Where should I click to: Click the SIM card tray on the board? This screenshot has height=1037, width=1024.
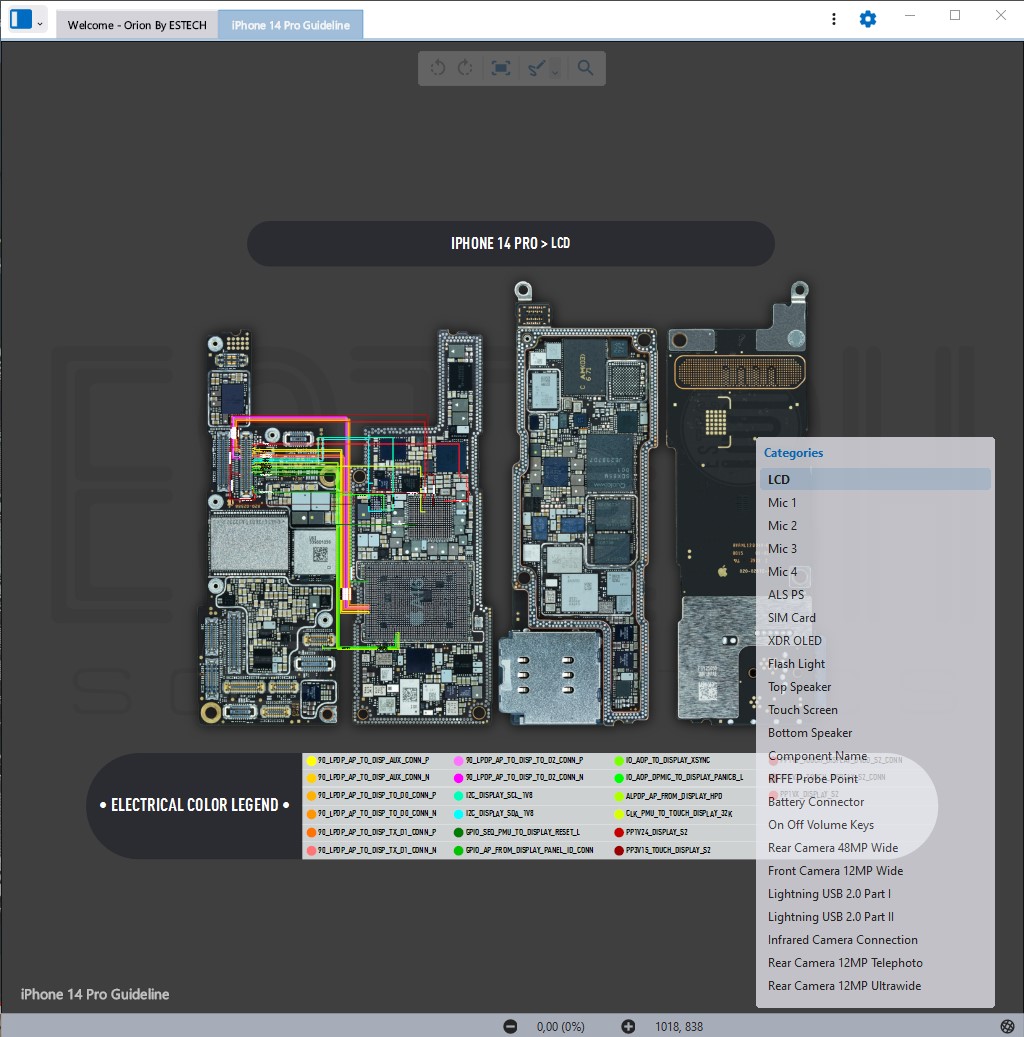pyautogui.click(x=548, y=676)
